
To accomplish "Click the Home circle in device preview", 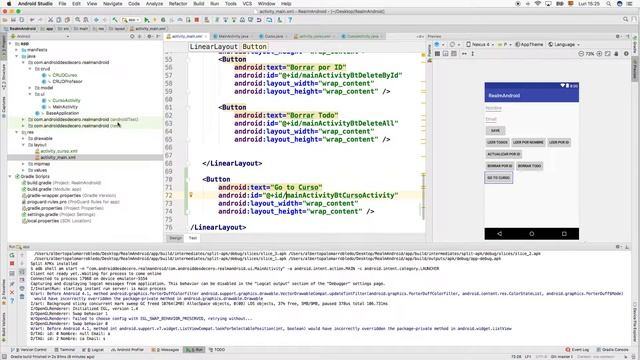I will click(531, 234).
